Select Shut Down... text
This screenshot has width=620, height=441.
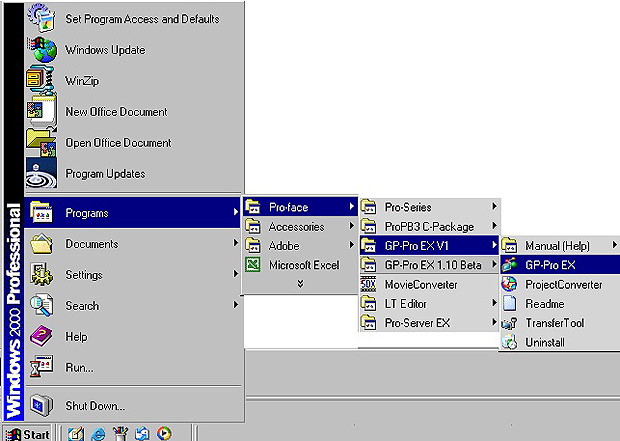point(95,405)
